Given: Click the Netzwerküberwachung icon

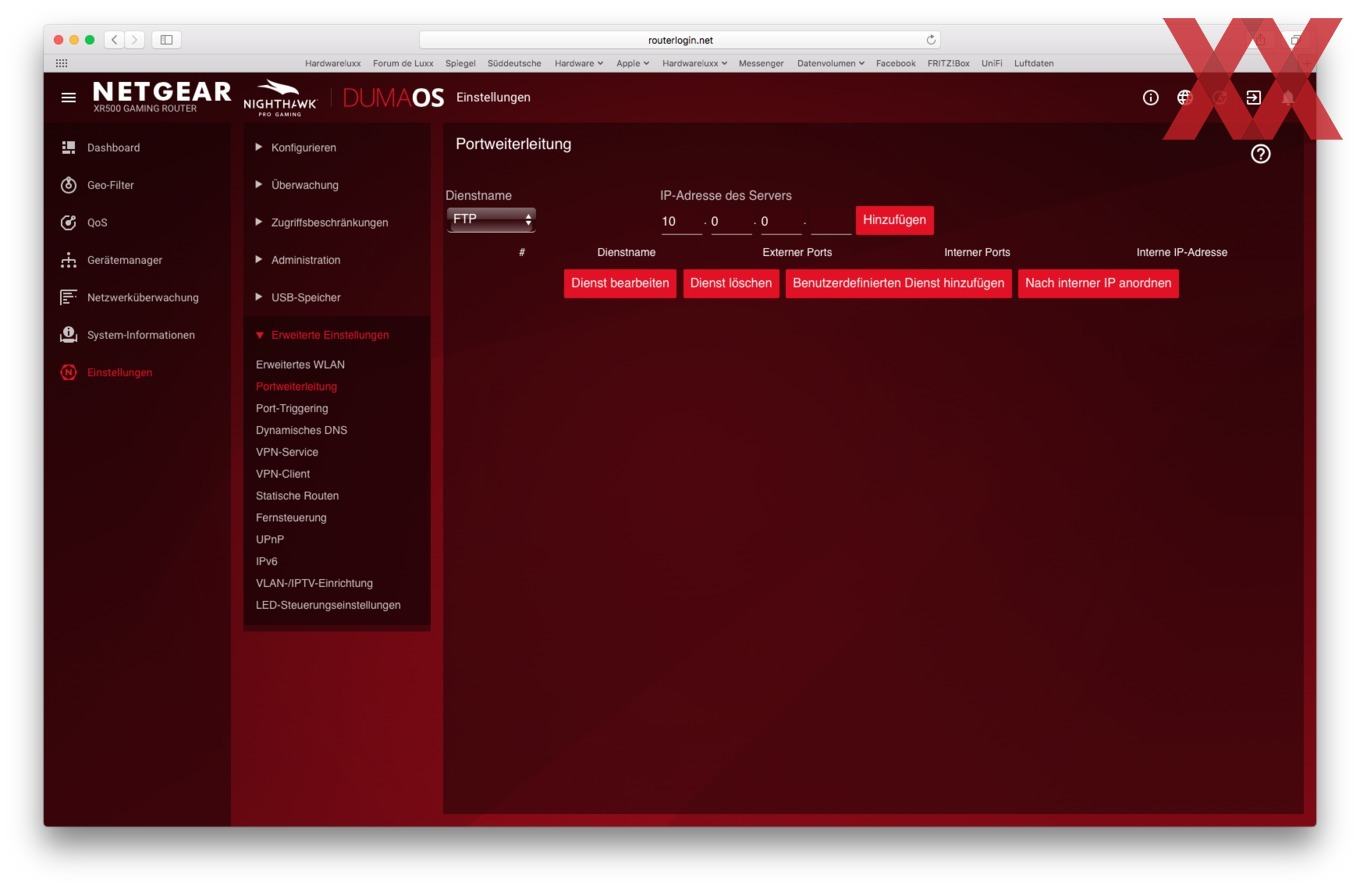Looking at the screenshot, I should (68, 298).
